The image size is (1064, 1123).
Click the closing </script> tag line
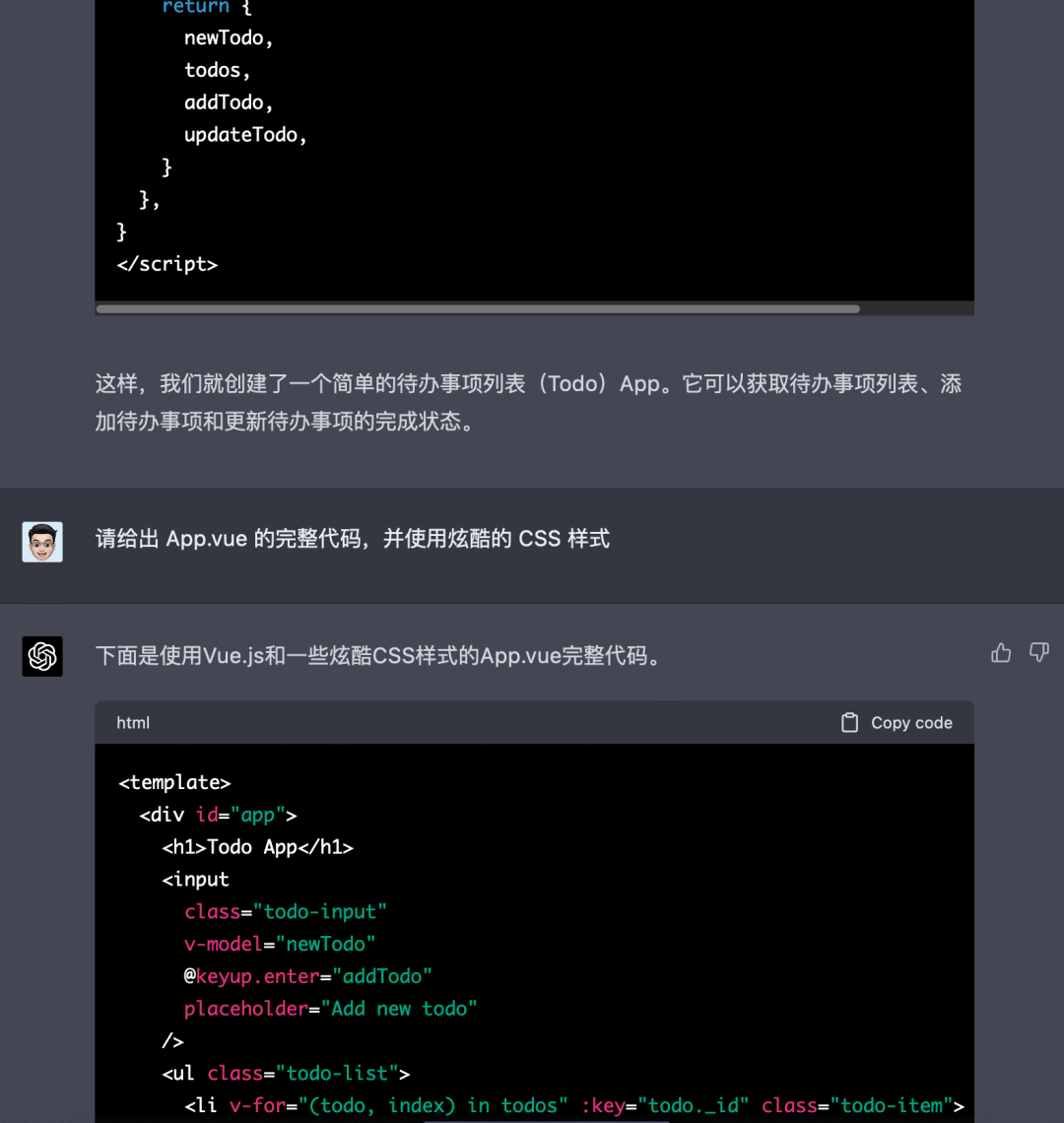coord(167,264)
